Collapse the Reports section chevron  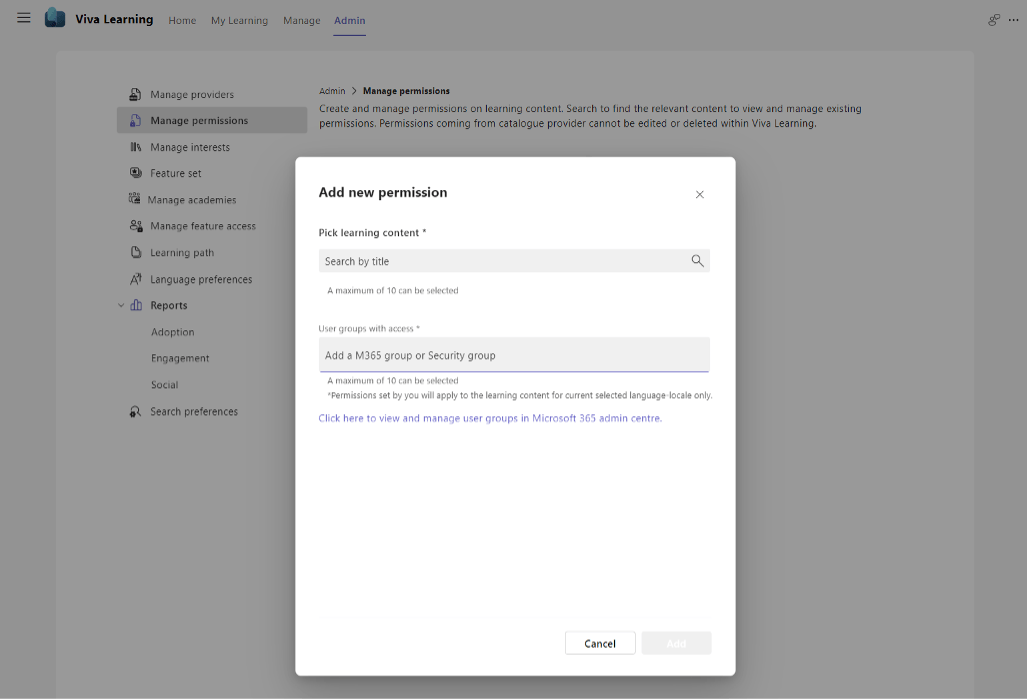click(x=121, y=305)
